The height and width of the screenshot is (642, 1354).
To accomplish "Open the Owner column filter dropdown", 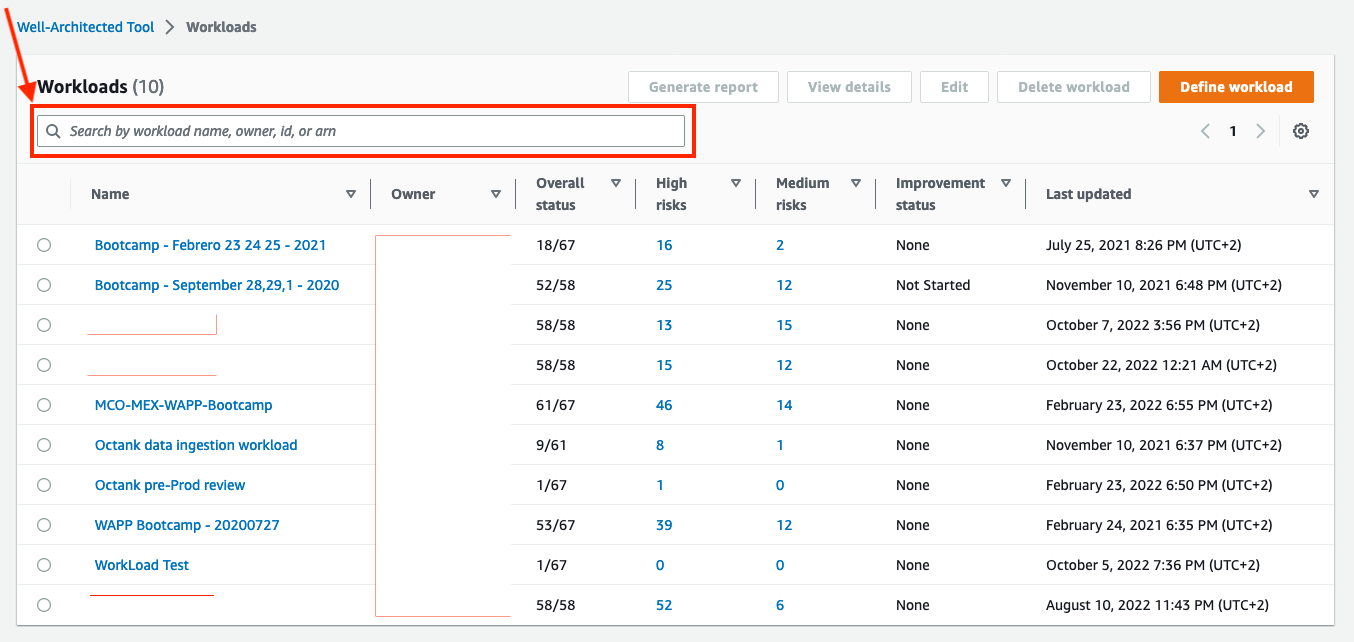I will [496, 193].
